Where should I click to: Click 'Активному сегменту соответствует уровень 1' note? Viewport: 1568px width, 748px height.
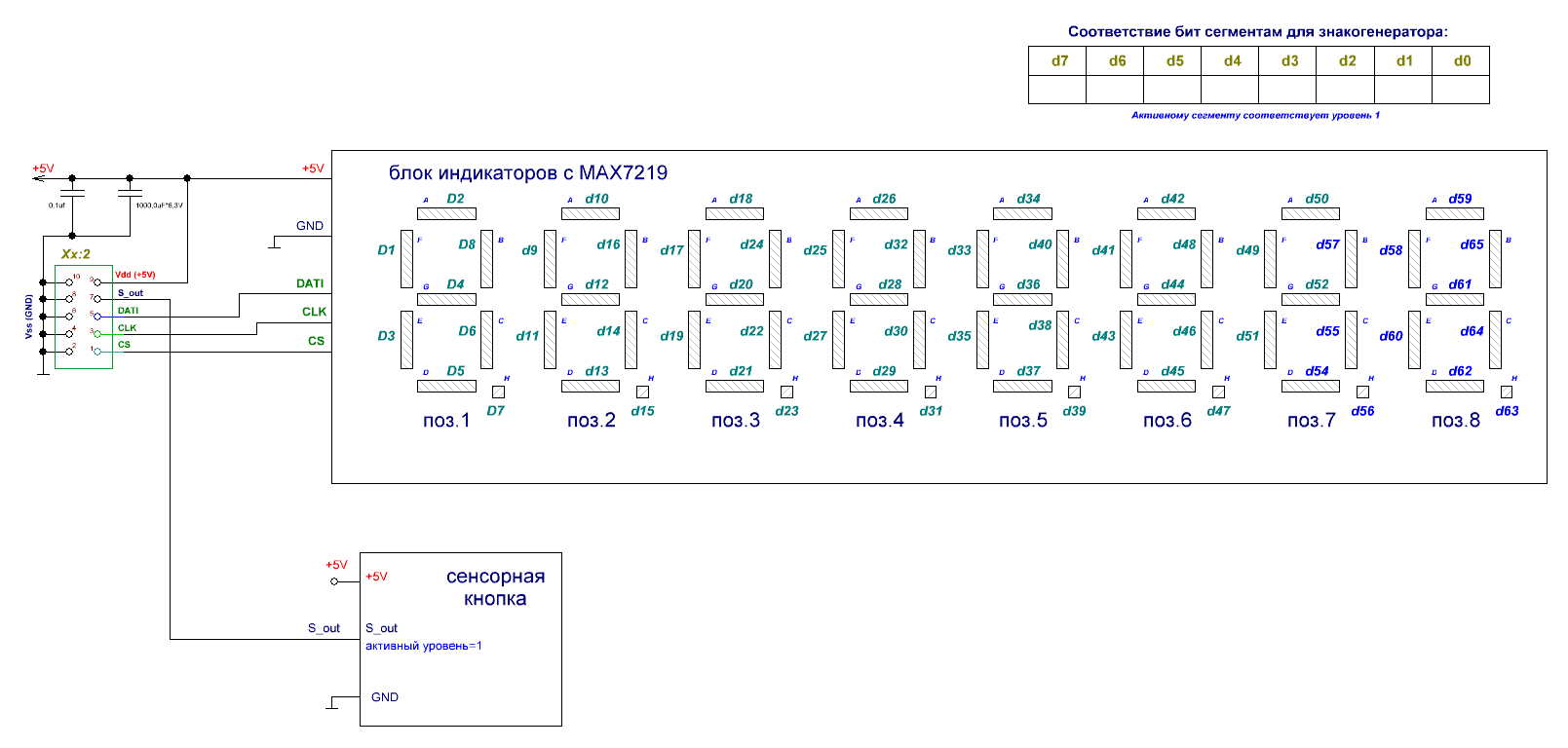coord(1254,115)
